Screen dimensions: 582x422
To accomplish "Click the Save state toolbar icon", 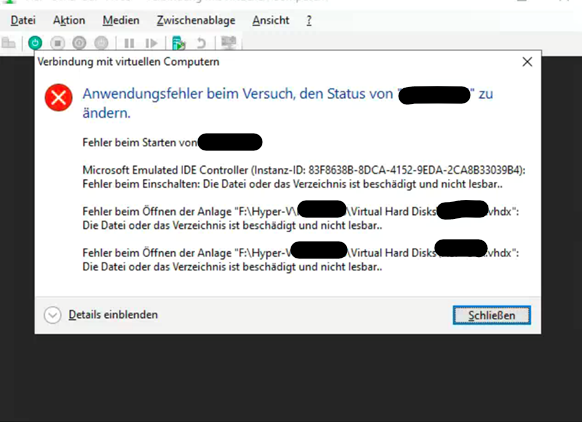I will [101, 43].
